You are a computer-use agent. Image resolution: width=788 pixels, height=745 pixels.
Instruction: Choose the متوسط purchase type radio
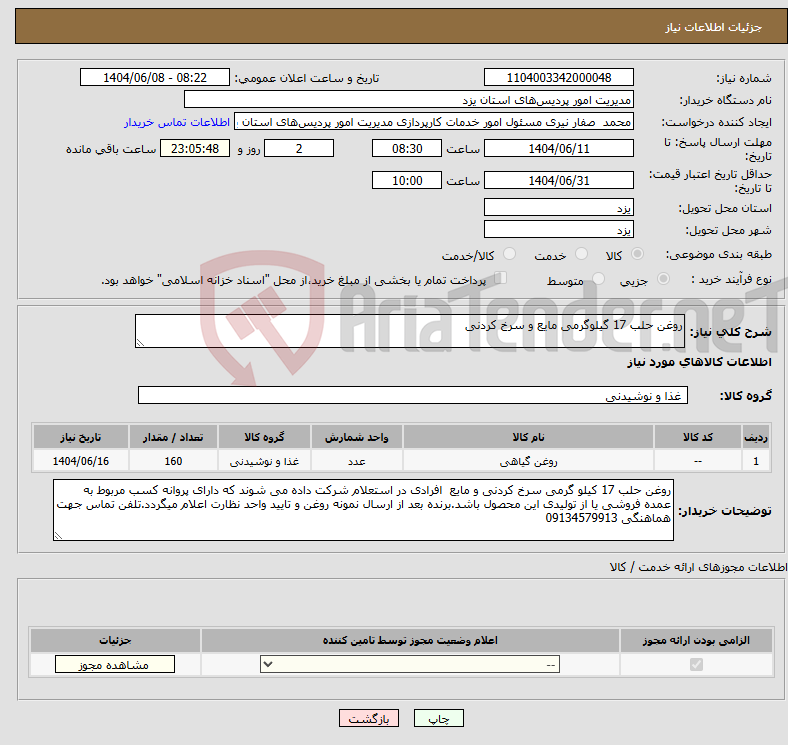tap(600, 281)
